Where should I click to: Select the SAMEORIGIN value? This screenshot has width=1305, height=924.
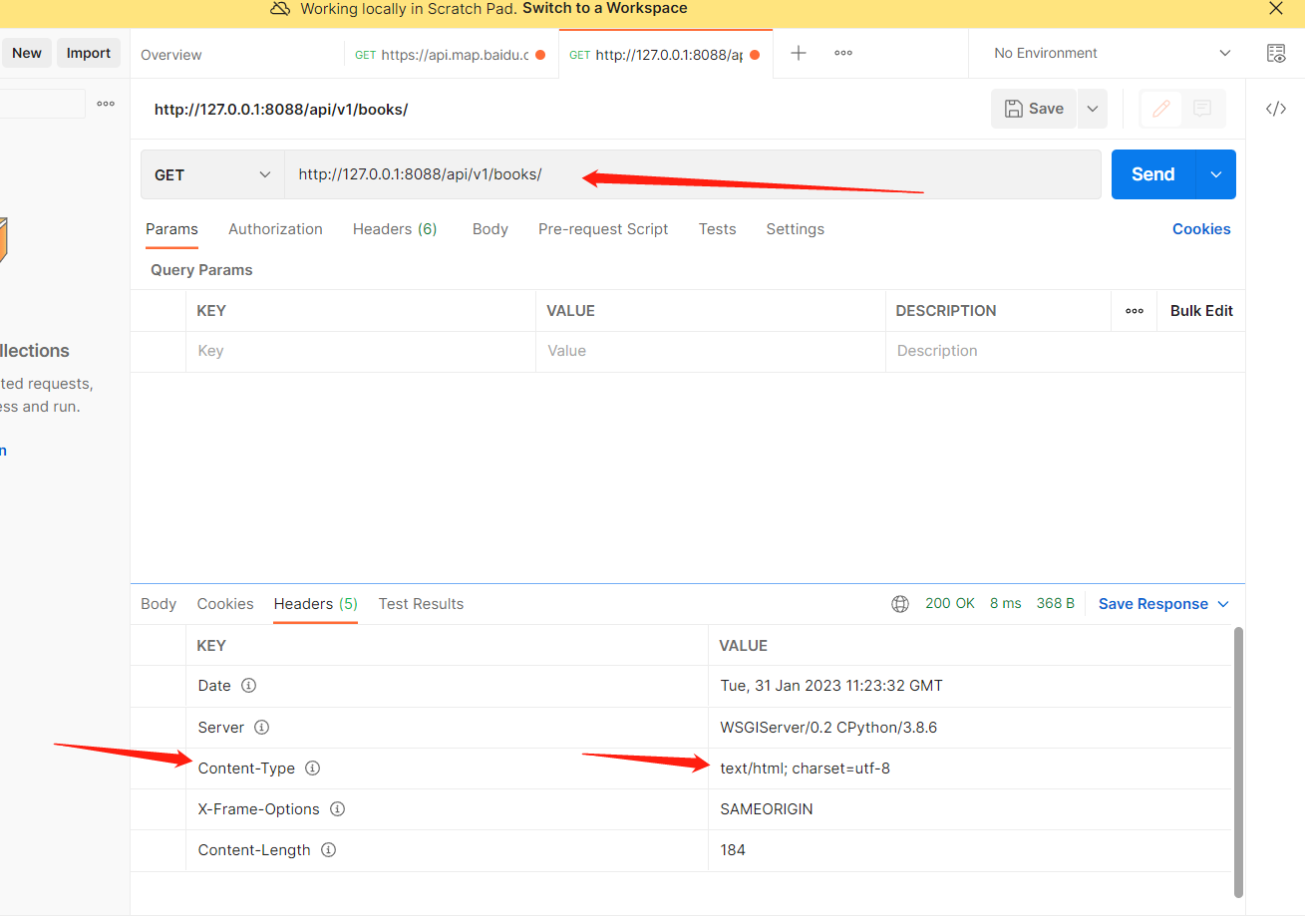tap(767, 809)
